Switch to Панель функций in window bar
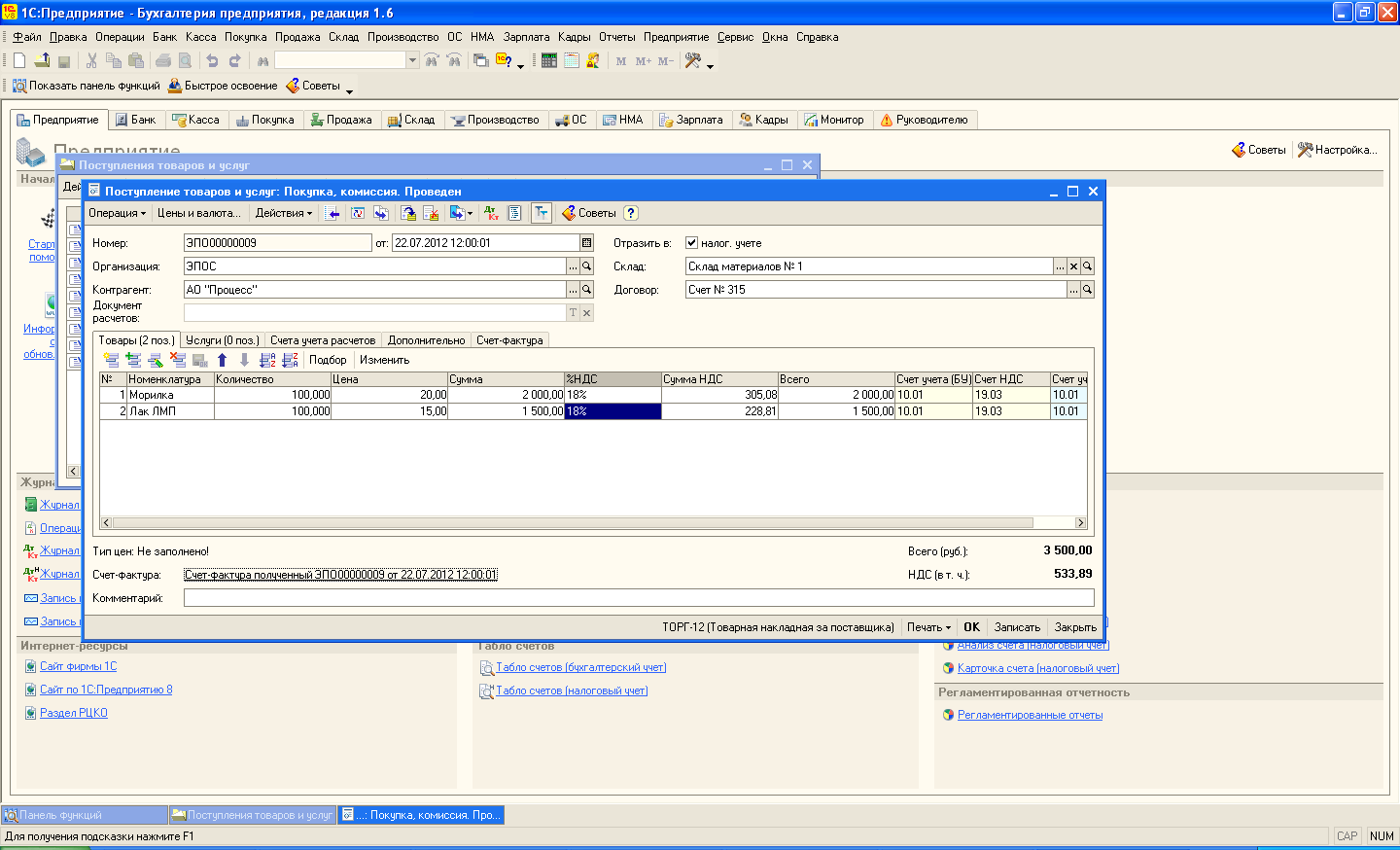This screenshot has width=1400, height=850. (85, 815)
